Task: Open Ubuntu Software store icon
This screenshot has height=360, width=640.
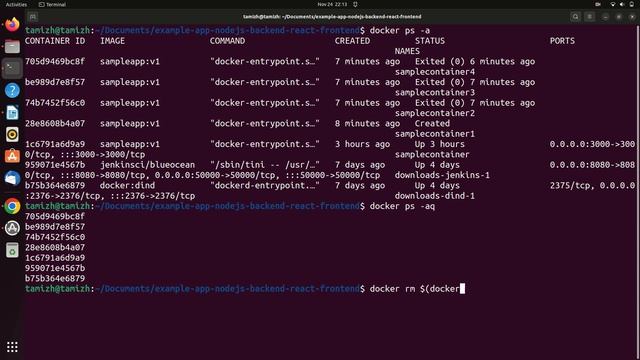Action: pos(12,156)
